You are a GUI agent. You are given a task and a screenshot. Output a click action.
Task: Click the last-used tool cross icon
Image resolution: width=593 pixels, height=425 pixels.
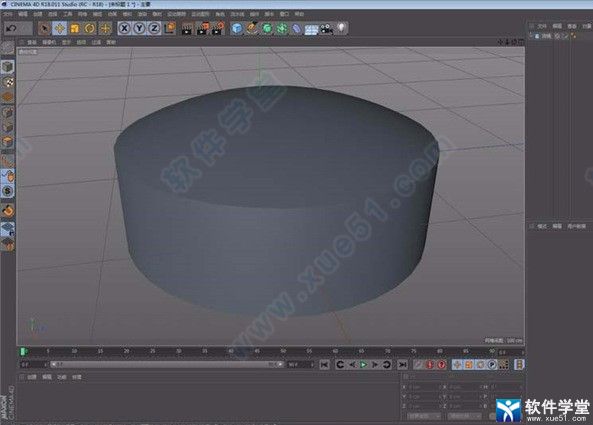coord(105,28)
